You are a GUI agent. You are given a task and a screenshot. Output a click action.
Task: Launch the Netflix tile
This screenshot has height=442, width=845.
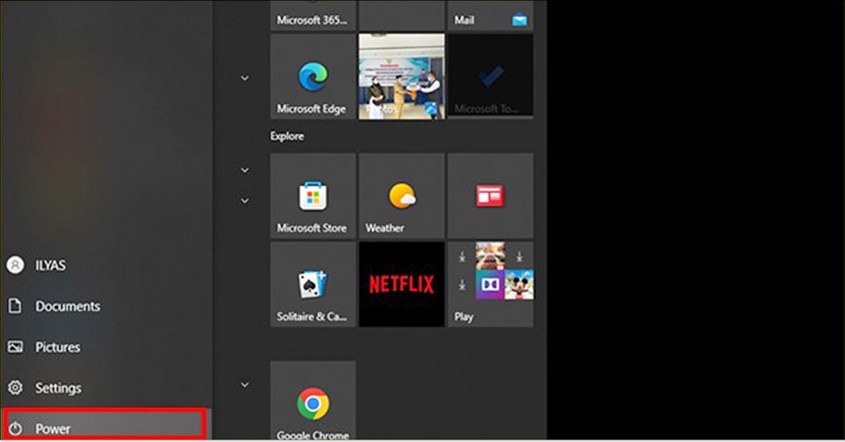pyautogui.click(x=401, y=284)
